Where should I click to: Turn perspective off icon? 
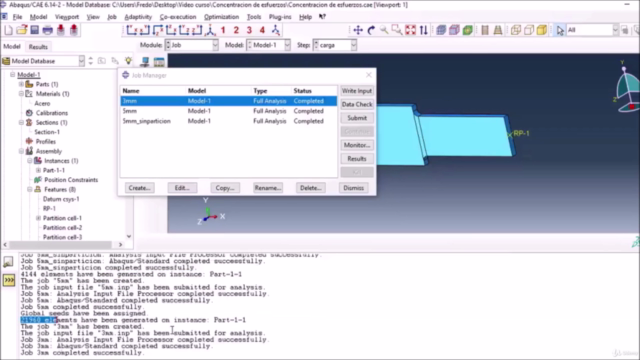485,30
